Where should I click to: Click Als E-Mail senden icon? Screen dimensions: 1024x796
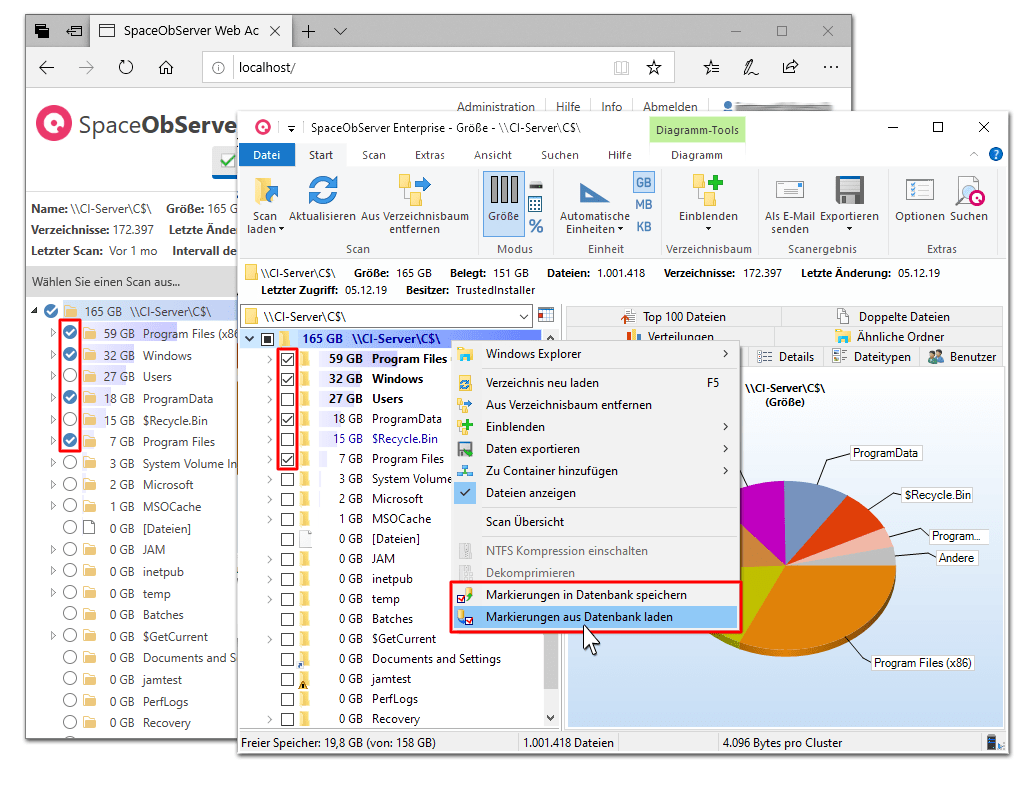pos(790,190)
